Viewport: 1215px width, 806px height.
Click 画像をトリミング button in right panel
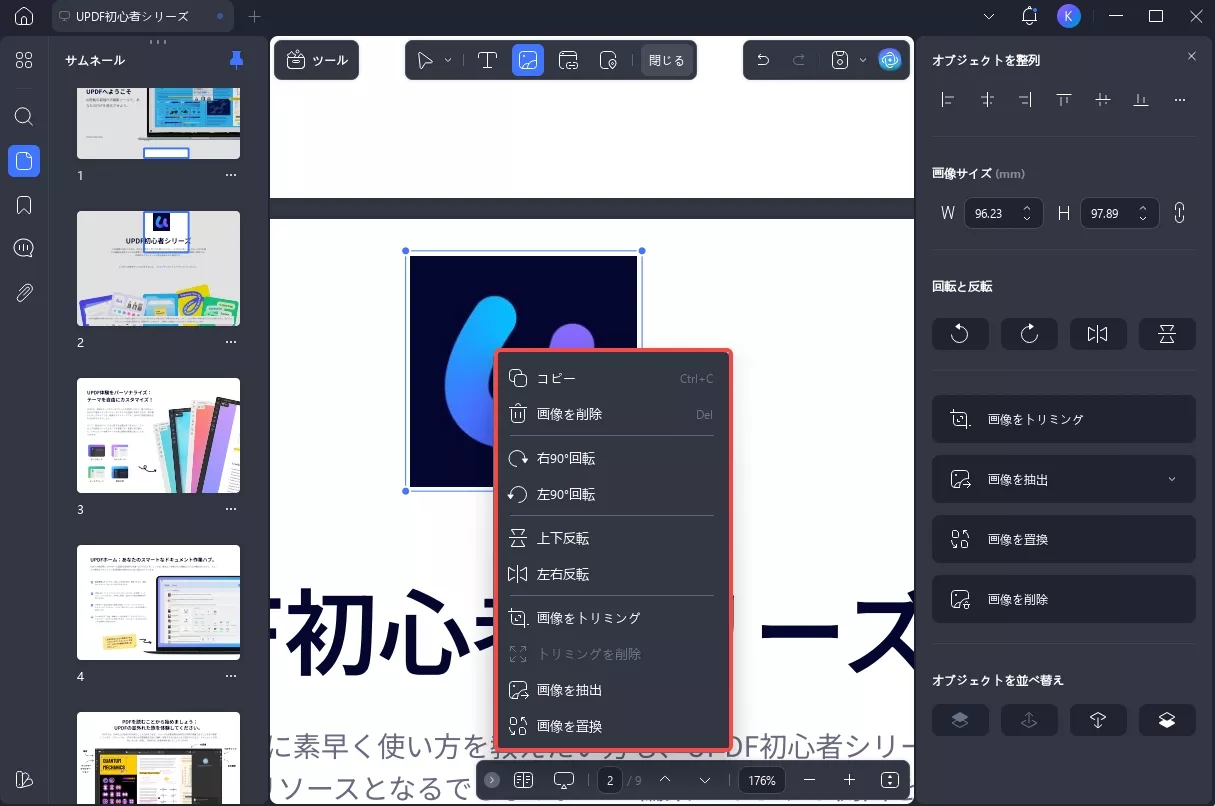[x=1064, y=419]
